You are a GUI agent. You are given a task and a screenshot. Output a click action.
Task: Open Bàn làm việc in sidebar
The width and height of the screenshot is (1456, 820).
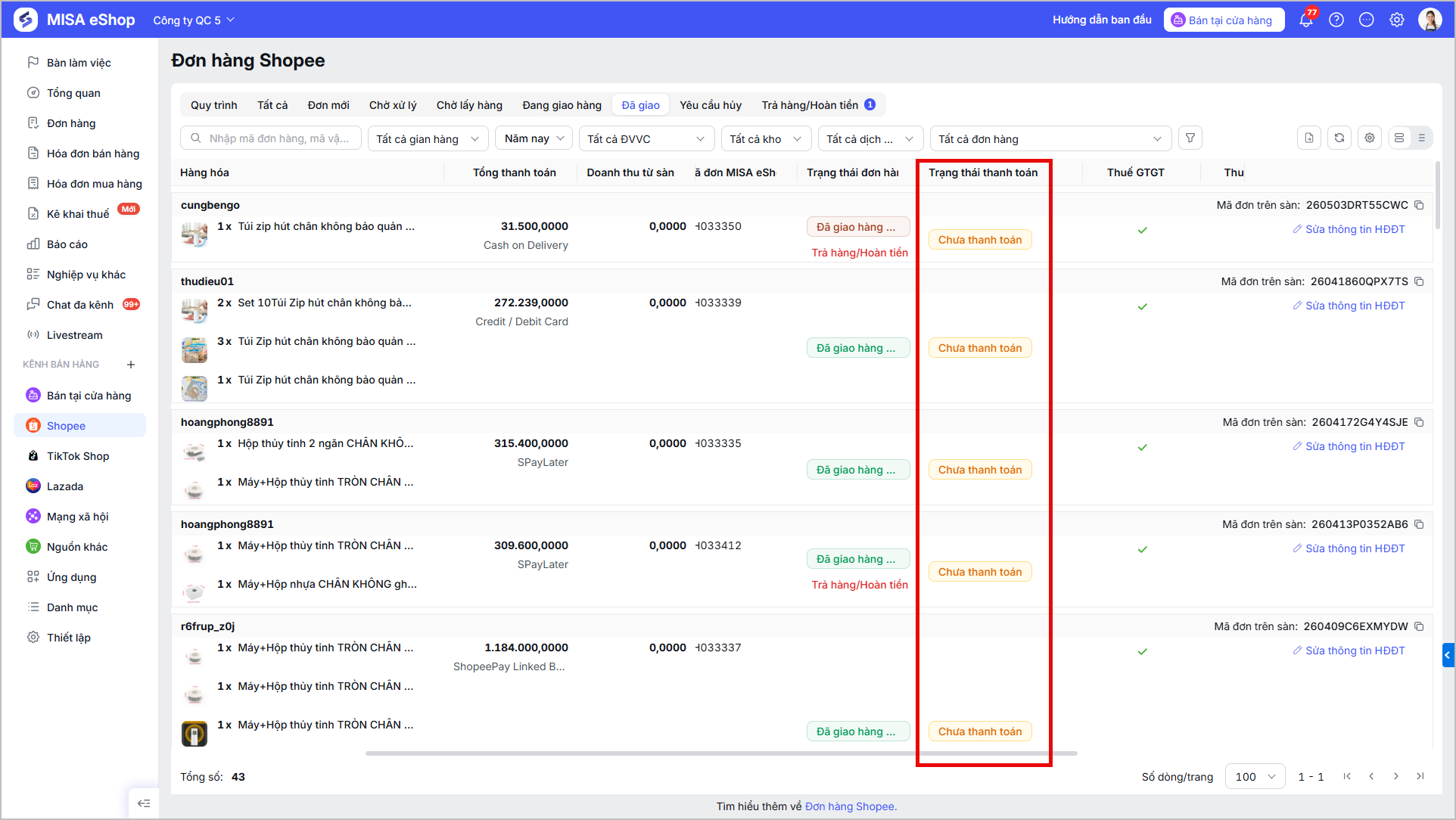click(x=80, y=63)
